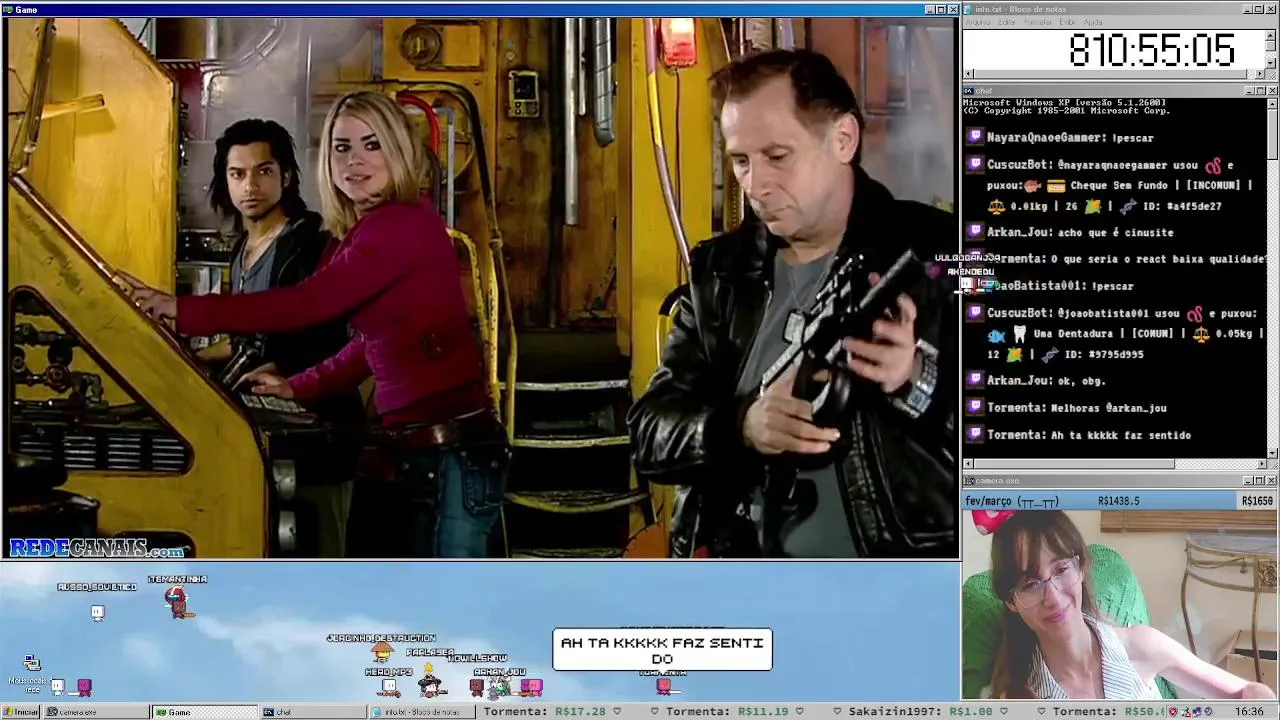Minimize the Game window
Screen dimensions: 1280x720
click(x=929, y=10)
